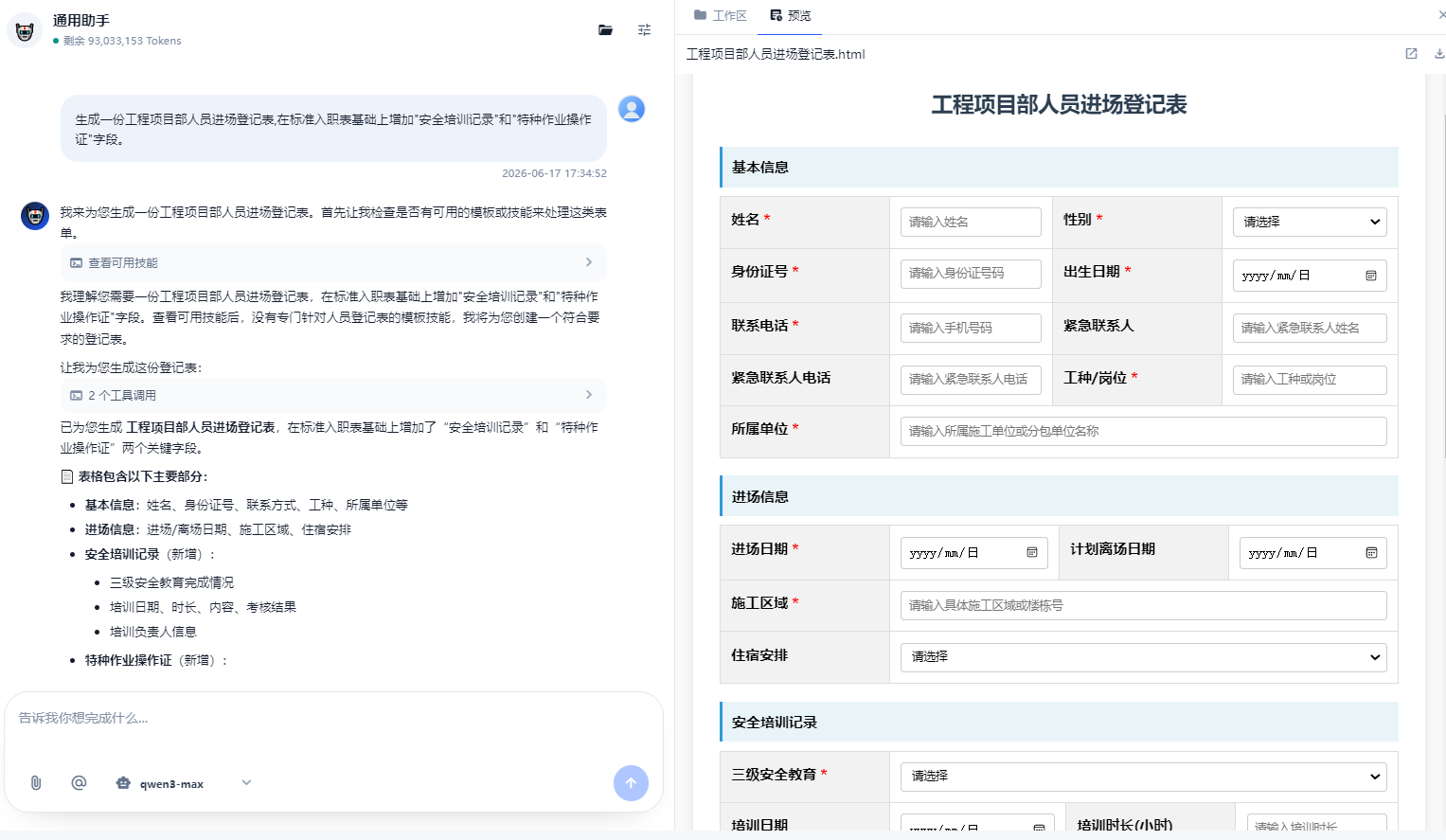Click the 请输入姓名 input field

[971, 222]
